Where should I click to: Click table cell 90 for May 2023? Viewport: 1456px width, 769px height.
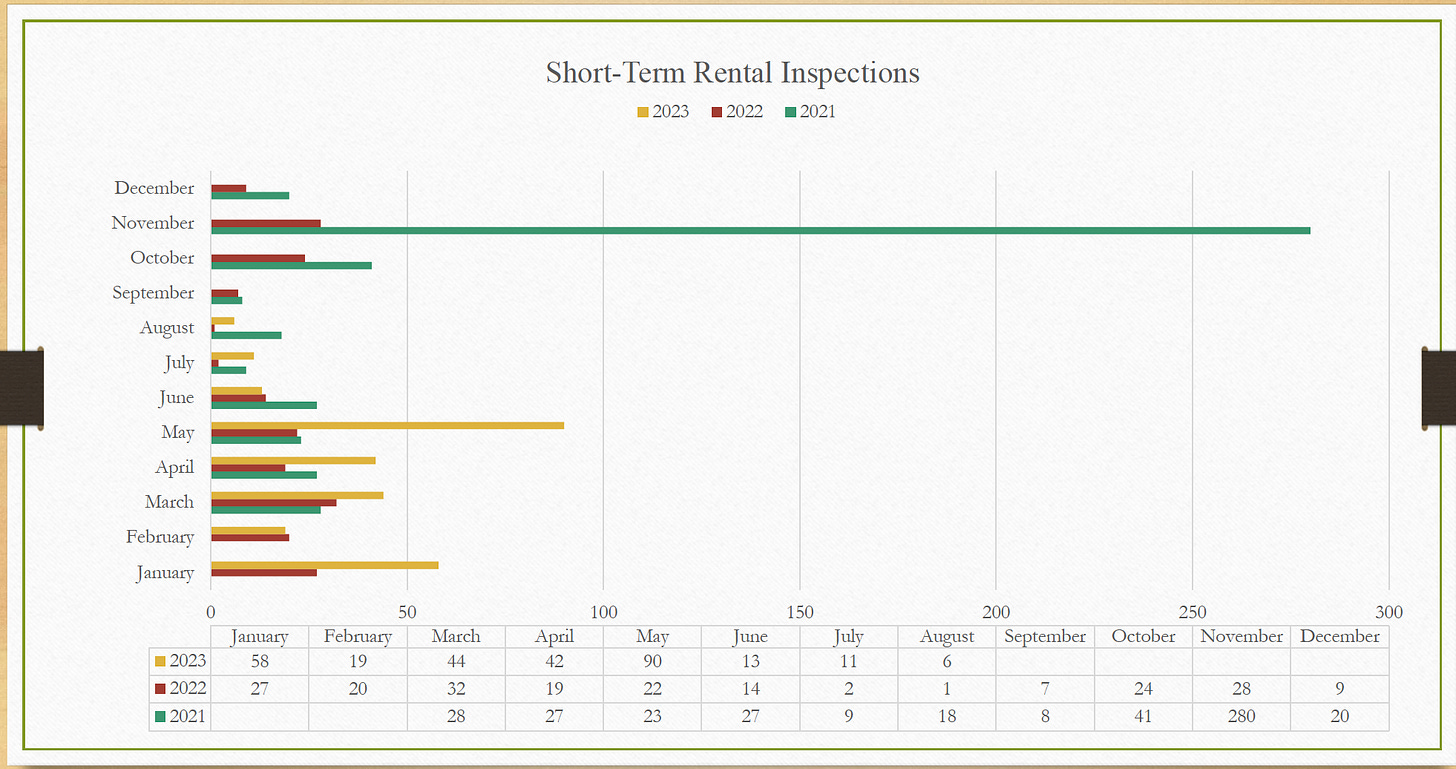[x=653, y=661]
